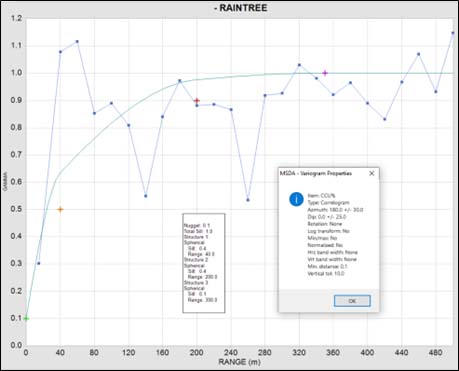This screenshot has width=459, height=371.
Task: Click the first data point near gamma 0.3
Action: click(x=39, y=263)
